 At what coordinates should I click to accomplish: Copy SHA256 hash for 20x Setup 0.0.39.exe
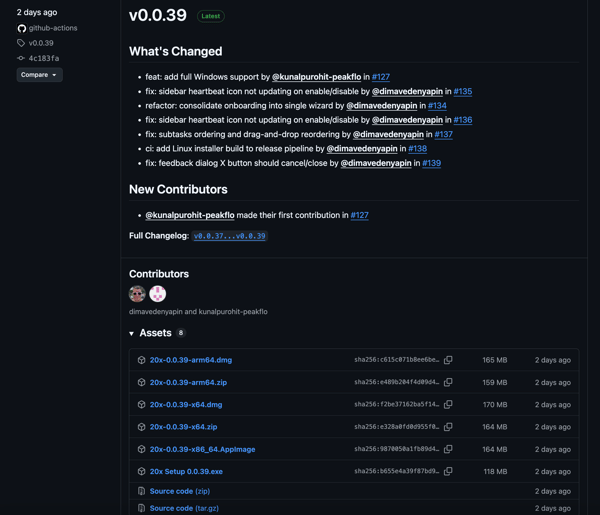coord(448,471)
